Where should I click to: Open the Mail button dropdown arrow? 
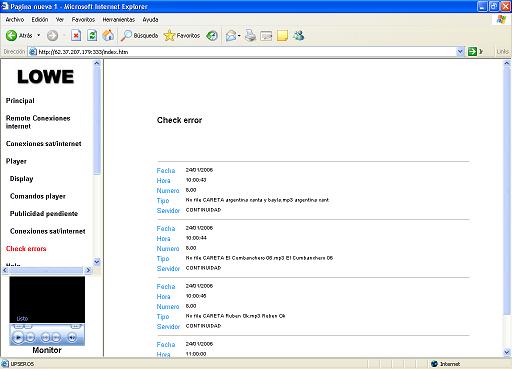click(x=239, y=36)
